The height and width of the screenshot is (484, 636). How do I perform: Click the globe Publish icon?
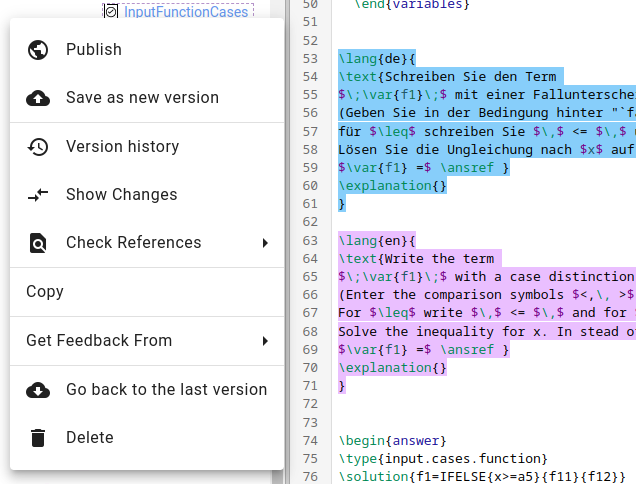point(38,50)
